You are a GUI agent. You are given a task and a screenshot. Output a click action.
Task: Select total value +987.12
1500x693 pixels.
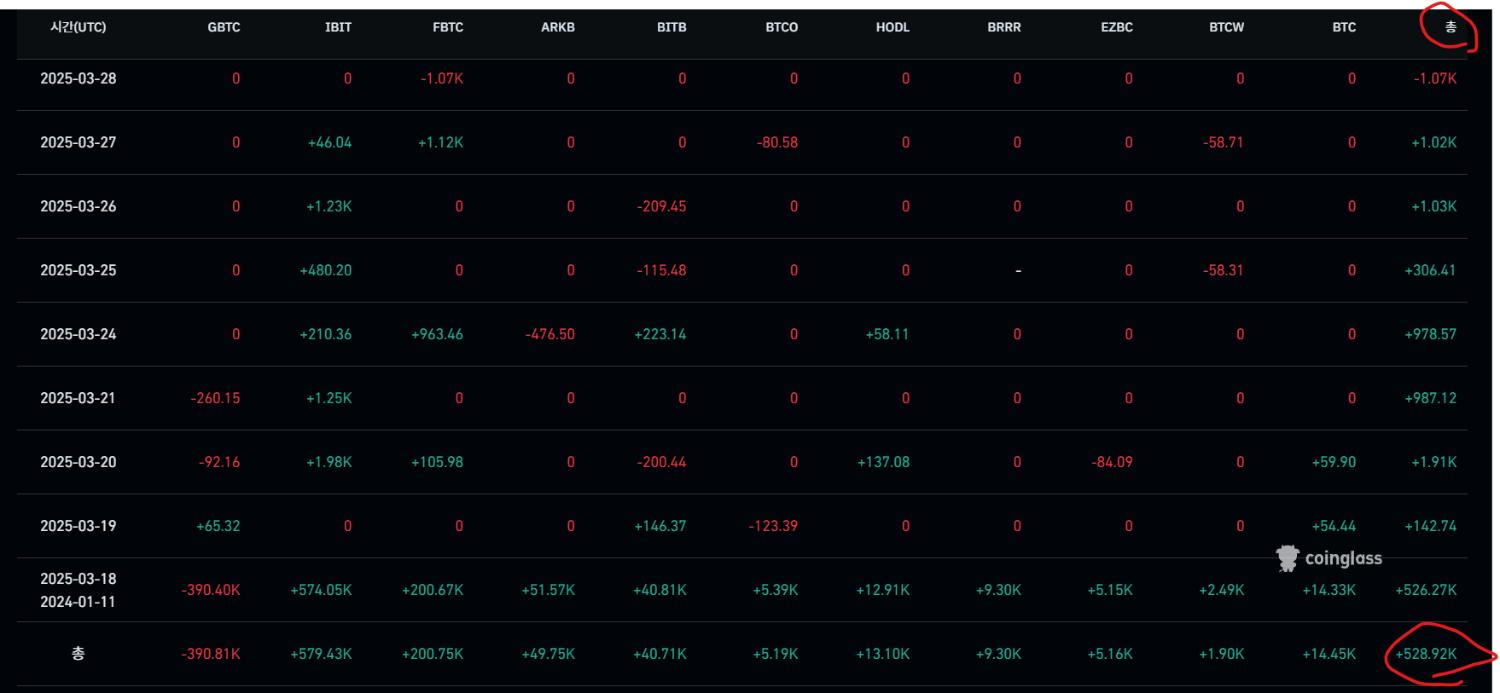pyautogui.click(x=1431, y=399)
